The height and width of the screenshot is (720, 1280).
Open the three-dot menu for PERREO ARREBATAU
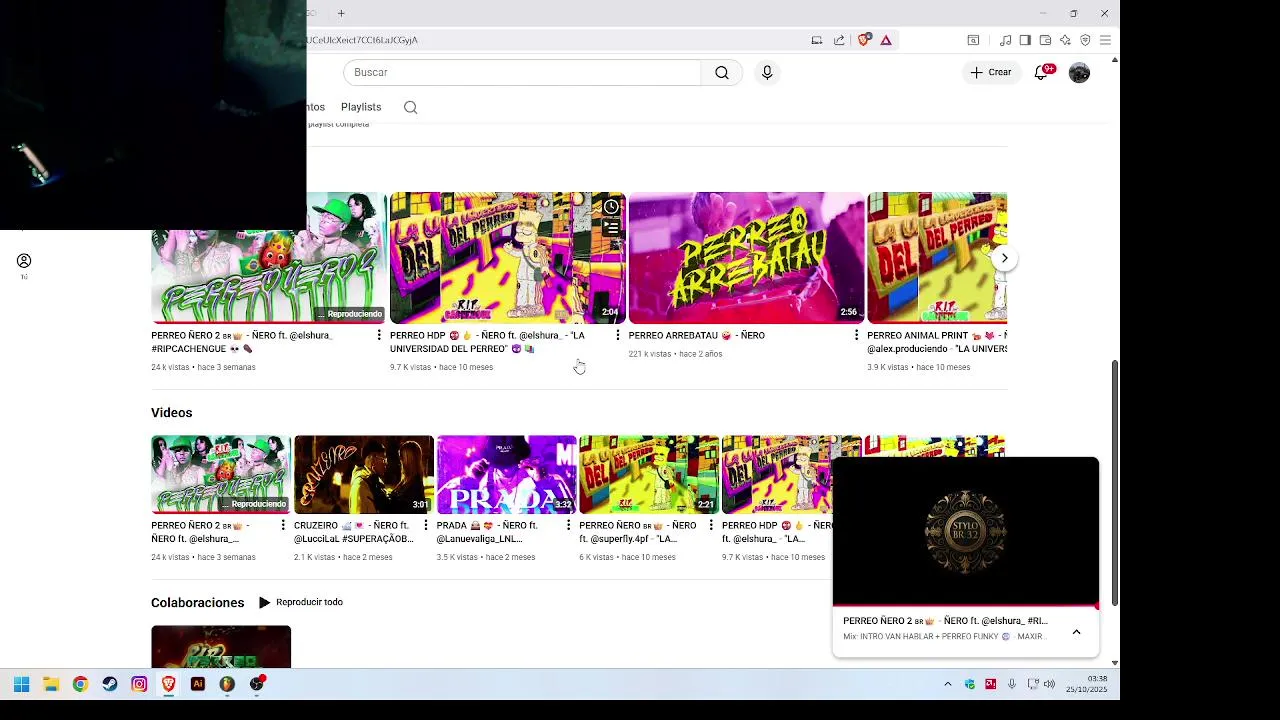[x=856, y=335]
